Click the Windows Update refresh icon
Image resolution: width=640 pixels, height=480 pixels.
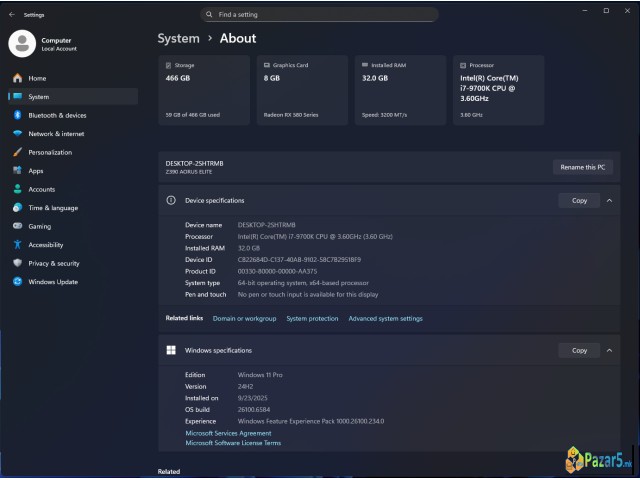[x=18, y=282]
